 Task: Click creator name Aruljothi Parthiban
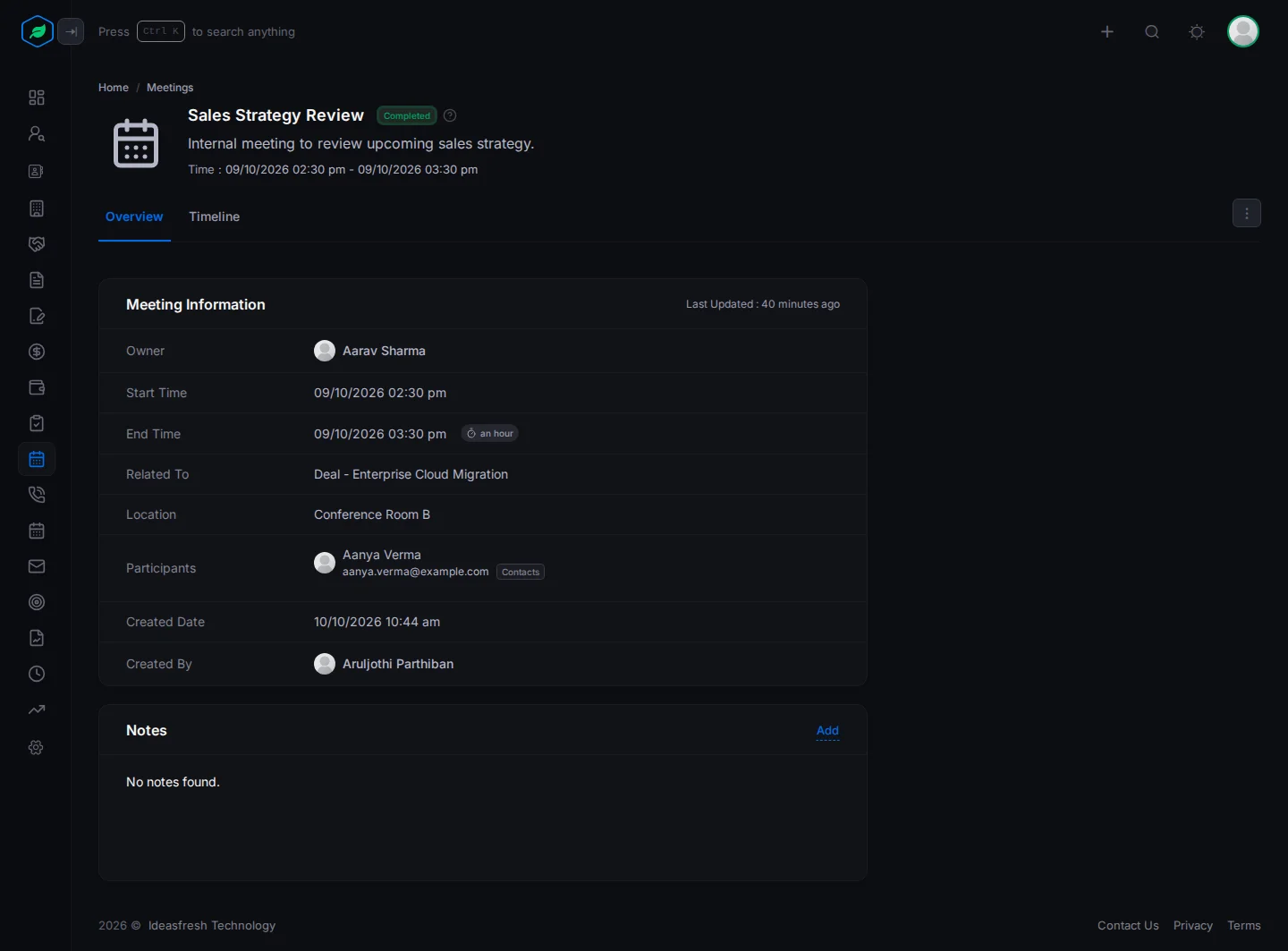[x=398, y=664]
